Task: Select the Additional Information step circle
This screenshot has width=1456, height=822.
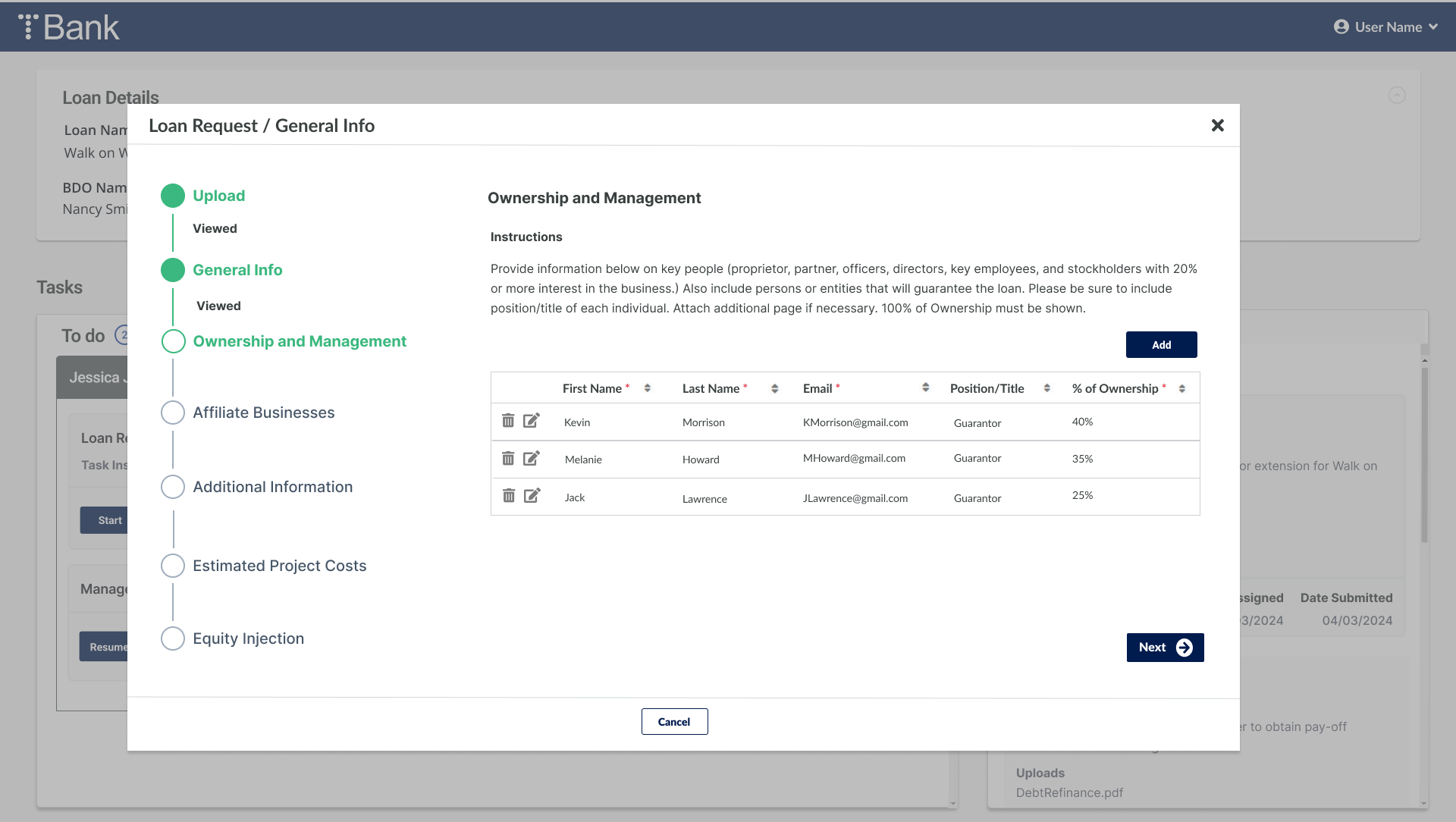Action: 173,487
